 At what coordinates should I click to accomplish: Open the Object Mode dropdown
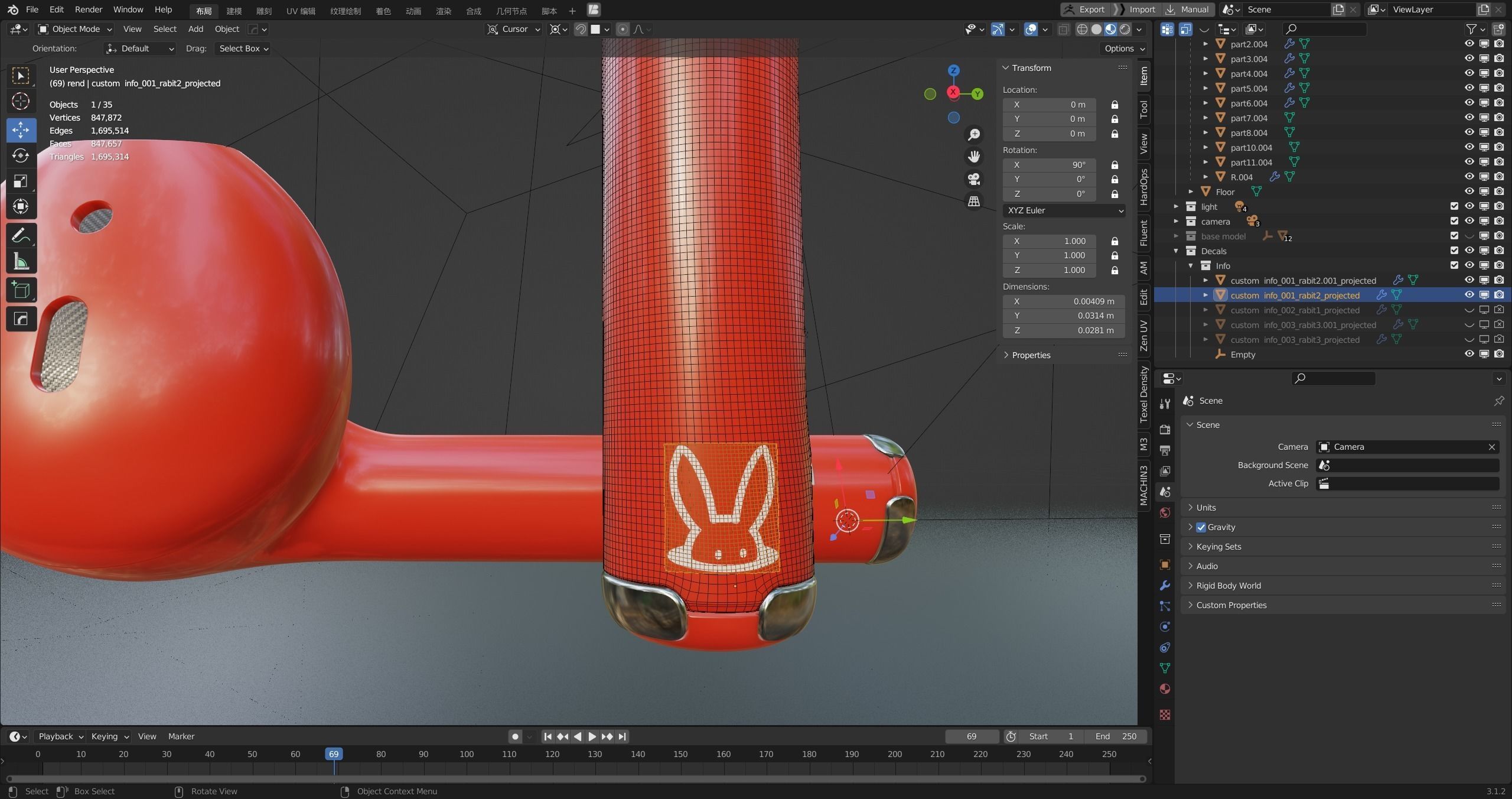point(75,29)
